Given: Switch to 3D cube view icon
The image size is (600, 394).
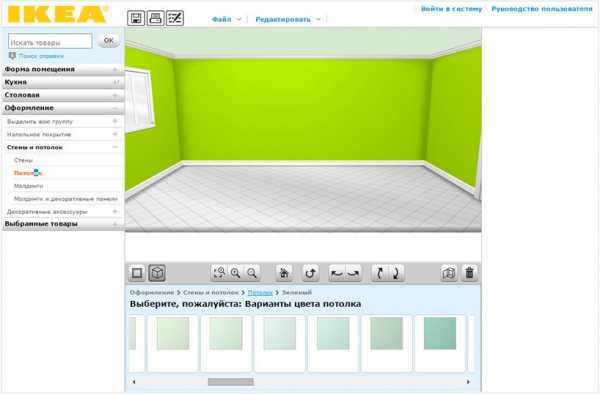Looking at the screenshot, I should (157, 273).
